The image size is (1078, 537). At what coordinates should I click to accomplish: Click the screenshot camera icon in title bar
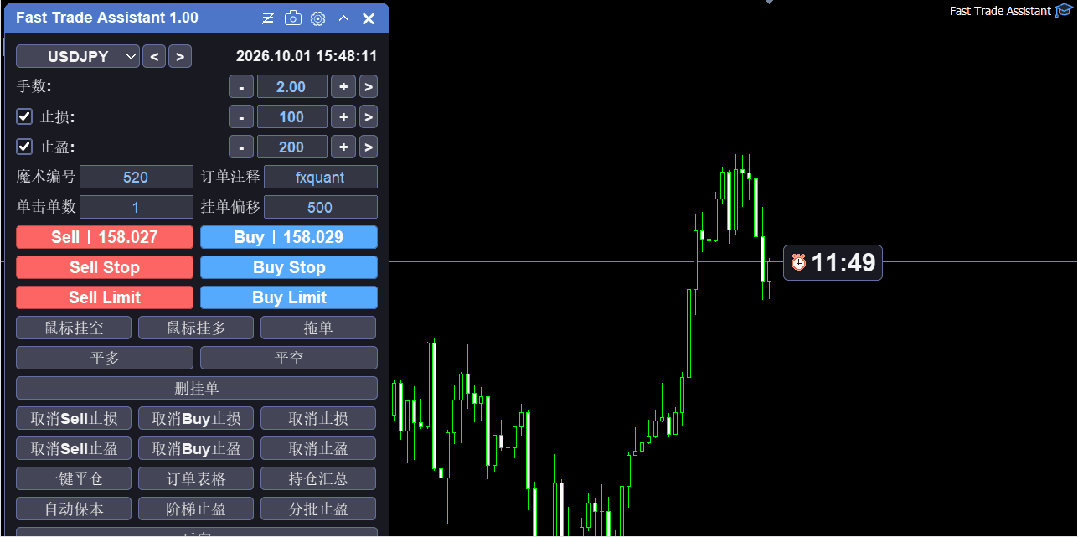294,19
